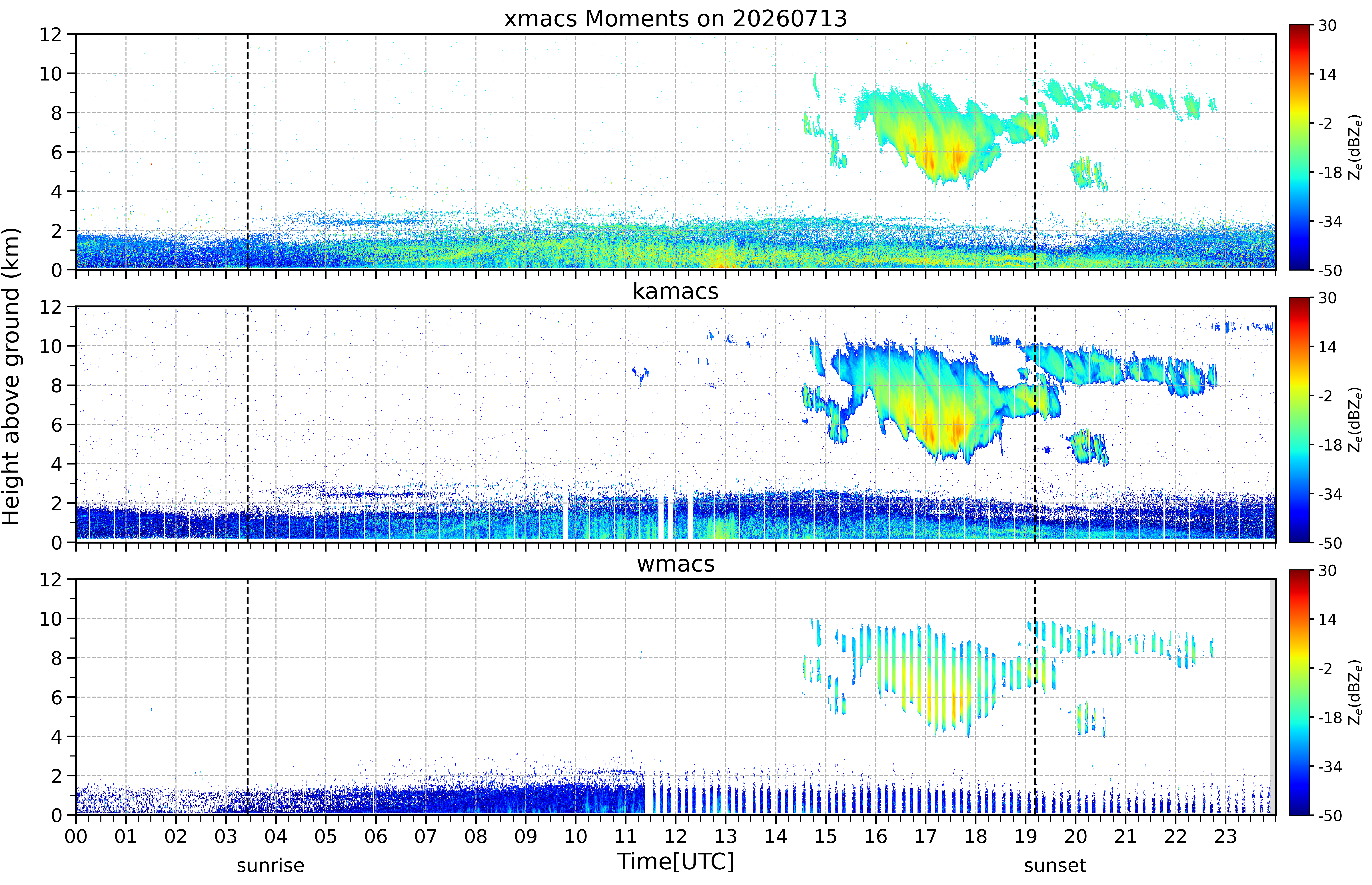Image resolution: width=1372 pixels, height=885 pixels.
Task: Click the '03' time tick label
Action: (x=226, y=837)
